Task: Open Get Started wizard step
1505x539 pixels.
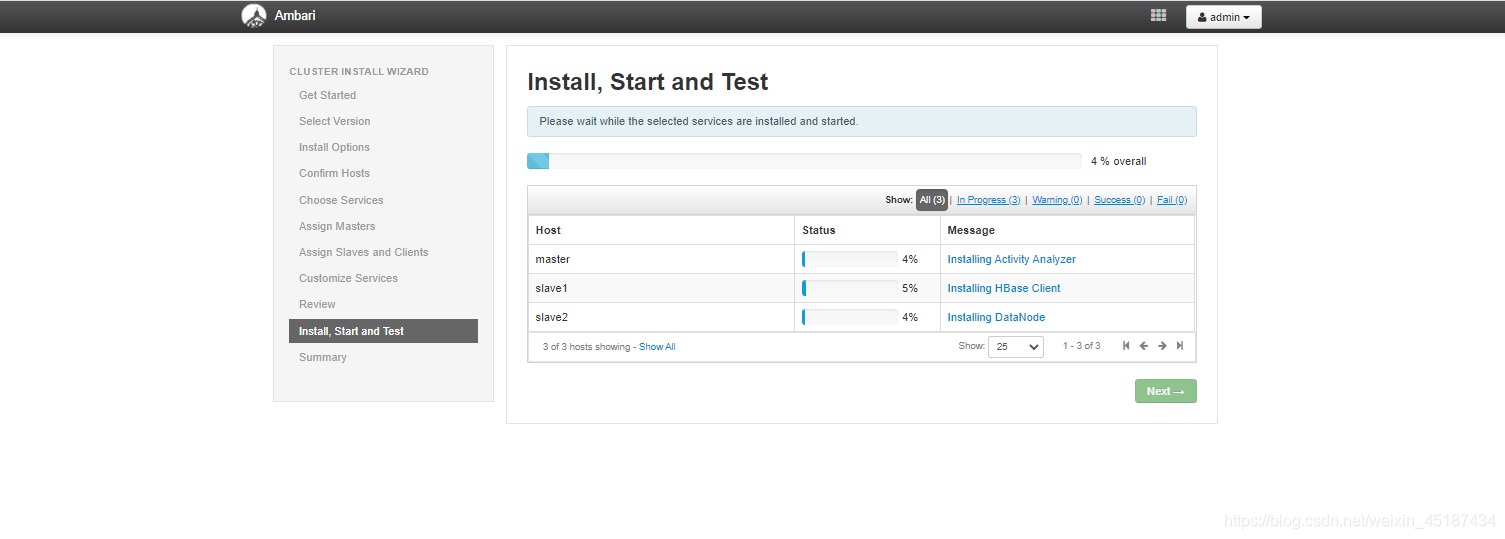Action: click(x=327, y=95)
